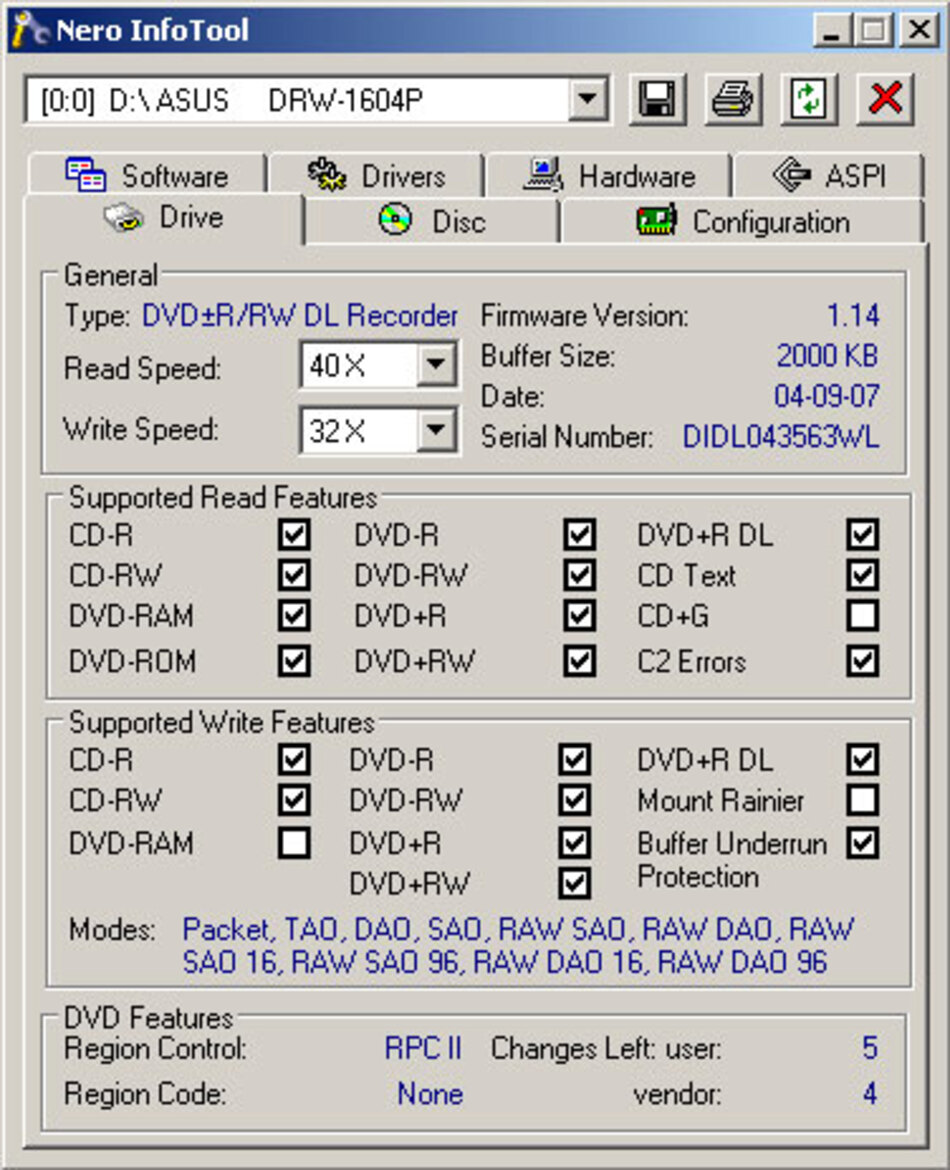Open the Hardware tab
Image resolution: width=950 pixels, height=1170 pixels.
[x=609, y=176]
